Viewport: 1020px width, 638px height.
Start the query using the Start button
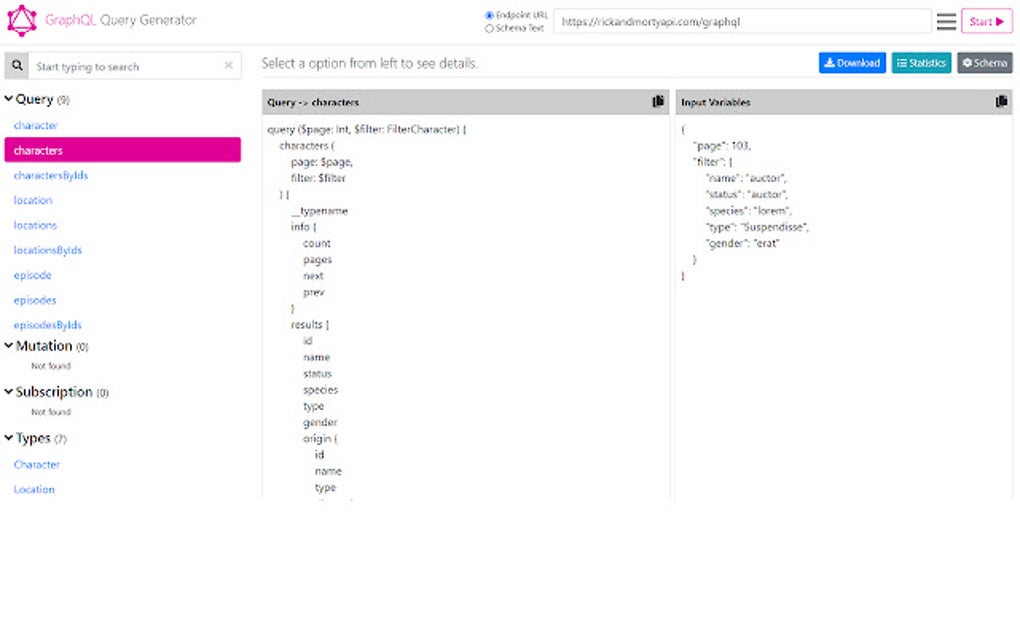tap(985, 20)
